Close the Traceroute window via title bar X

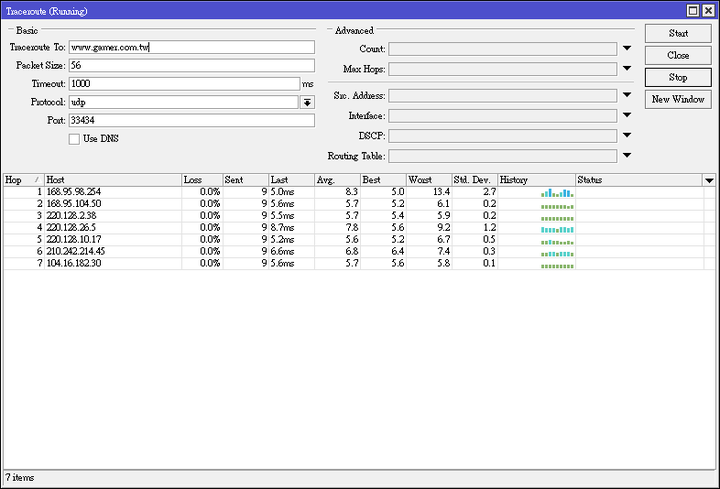click(x=709, y=11)
